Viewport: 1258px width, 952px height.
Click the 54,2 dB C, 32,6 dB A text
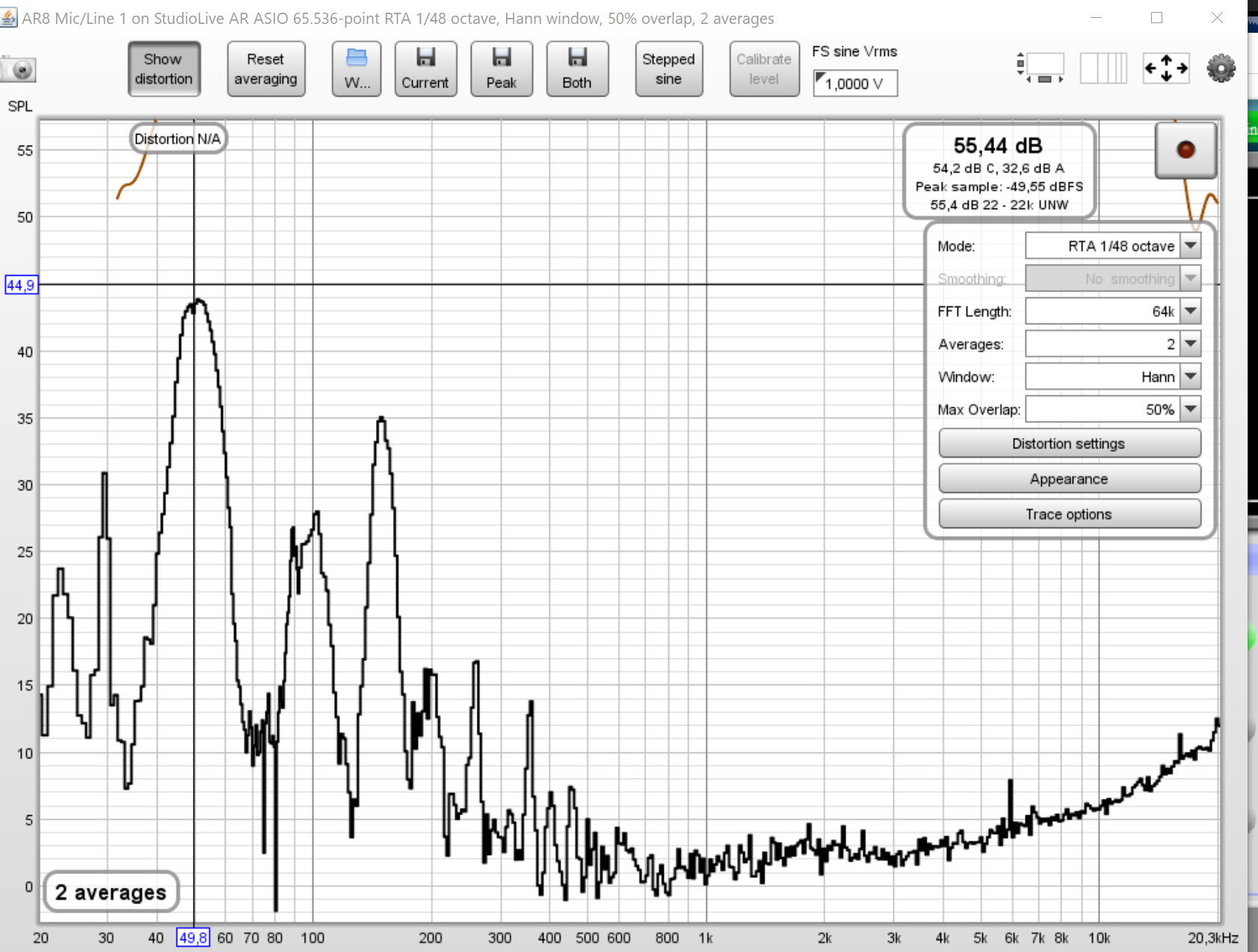[x=999, y=169]
